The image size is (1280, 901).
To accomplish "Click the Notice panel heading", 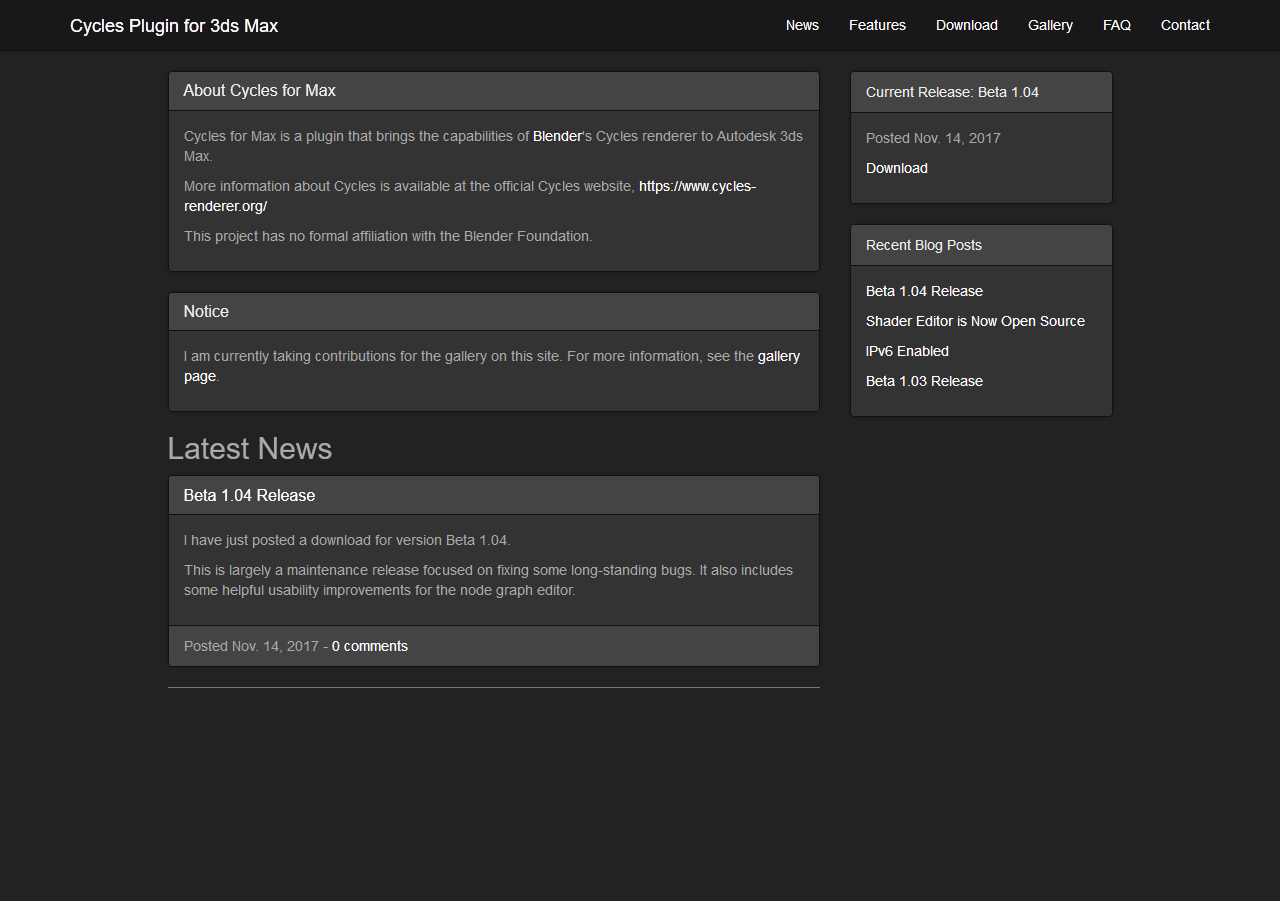I will (x=206, y=311).
